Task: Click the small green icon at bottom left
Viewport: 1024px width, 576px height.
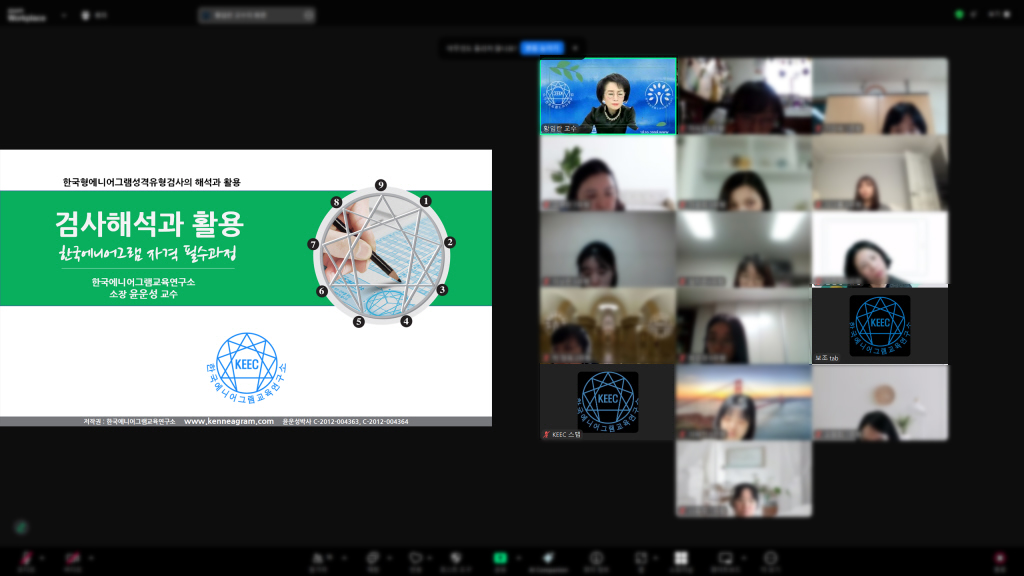Action: coord(22,526)
